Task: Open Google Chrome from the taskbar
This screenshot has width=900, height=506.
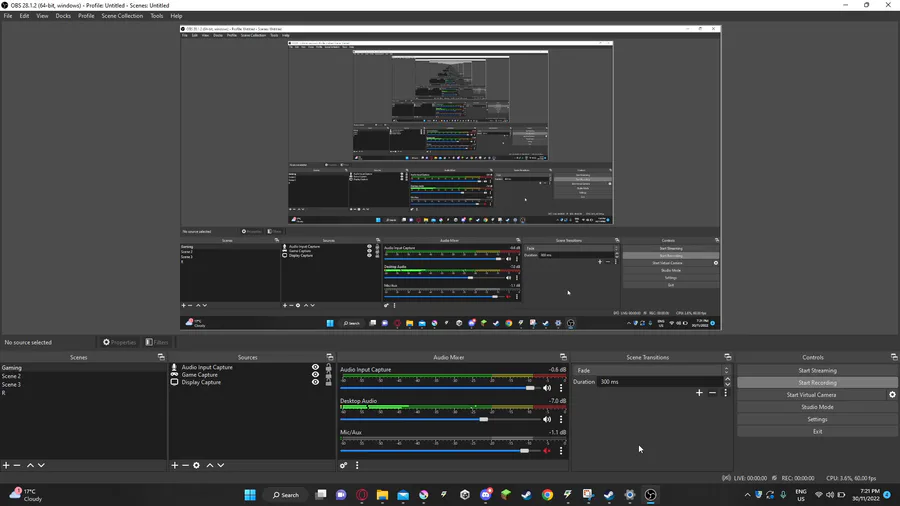Action: [547, 495]
